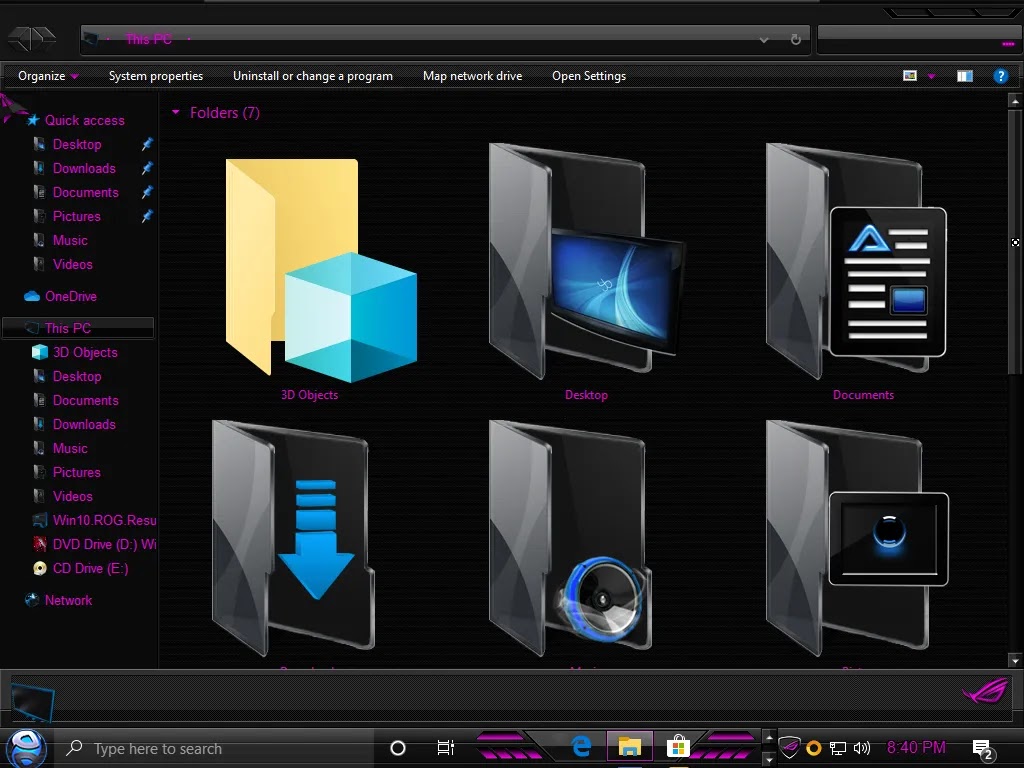Viewport: 1024px width, 768px height.
Task: Click the volume speaker tray icon
Action: coord(862,748)
